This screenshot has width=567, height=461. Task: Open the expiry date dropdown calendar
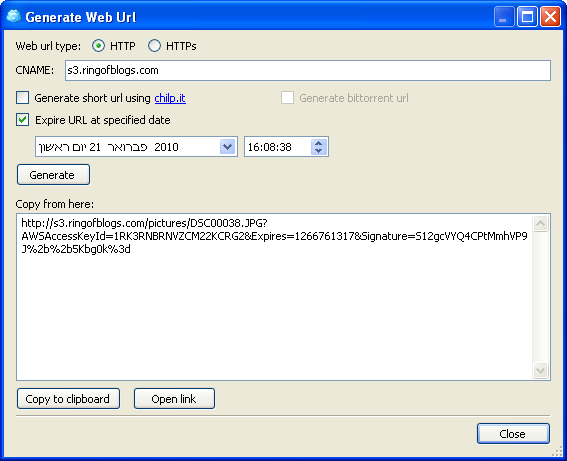(227, 147)
